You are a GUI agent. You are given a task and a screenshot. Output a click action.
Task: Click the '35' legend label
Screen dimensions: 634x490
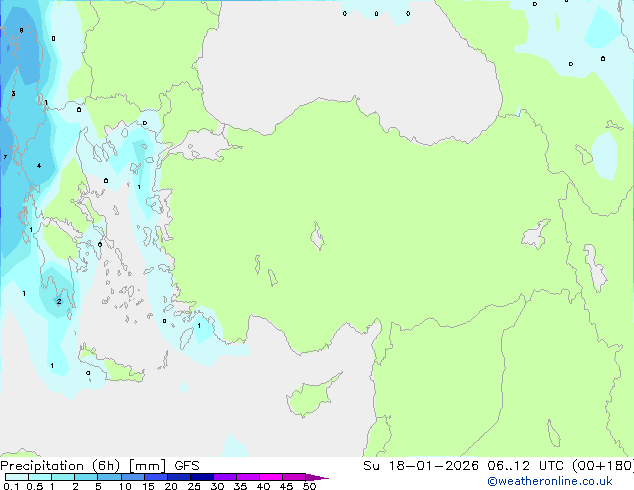pyautogui.click(x=240, y=486)
